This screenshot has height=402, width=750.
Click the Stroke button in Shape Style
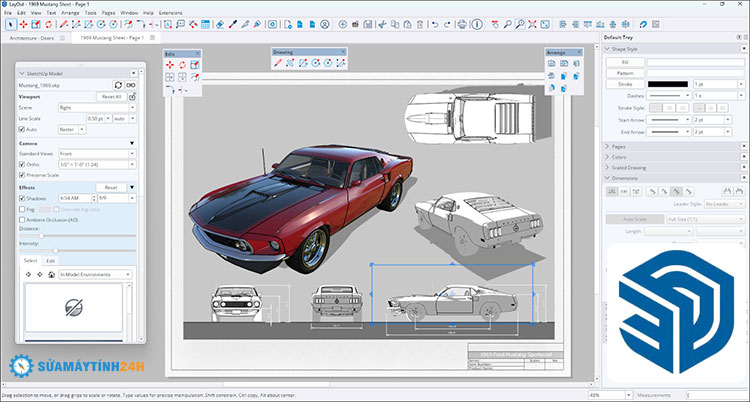pyautogui.click(x=625, y=84)
